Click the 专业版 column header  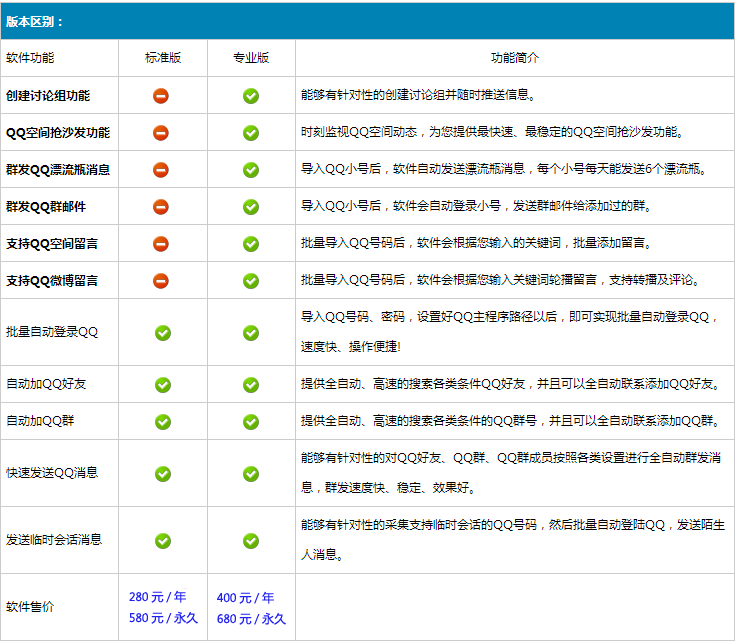click(x=251, y=58)
